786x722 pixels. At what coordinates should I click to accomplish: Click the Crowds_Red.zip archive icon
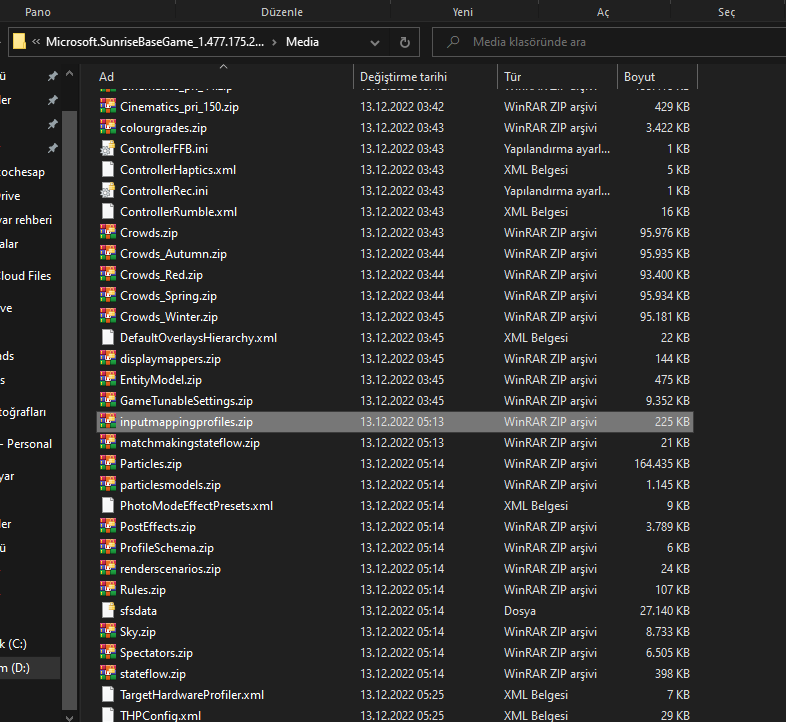click(108, 275)
